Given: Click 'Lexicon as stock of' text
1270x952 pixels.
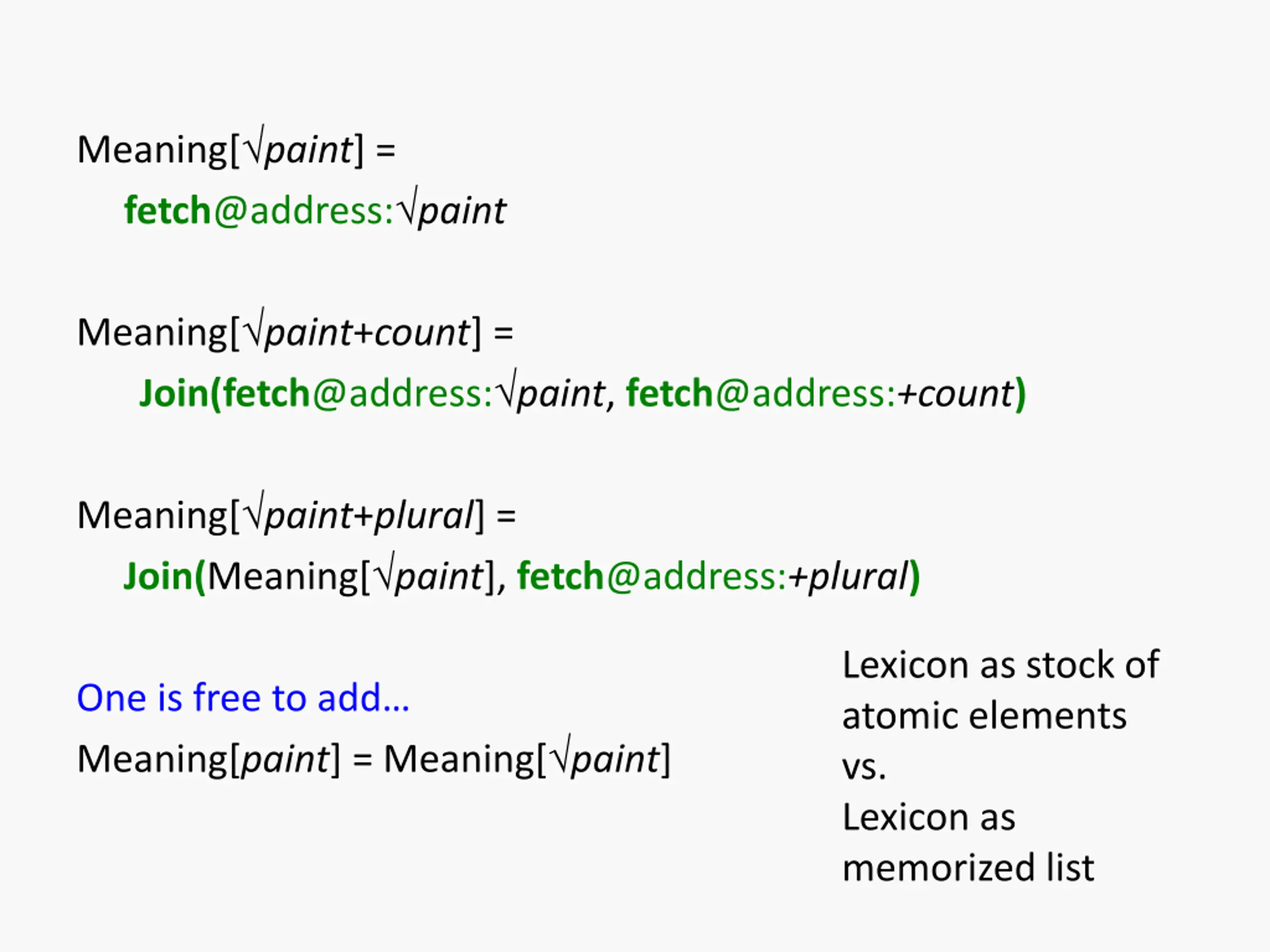Looking at the screenshot, I should [x=1001, y=664].
